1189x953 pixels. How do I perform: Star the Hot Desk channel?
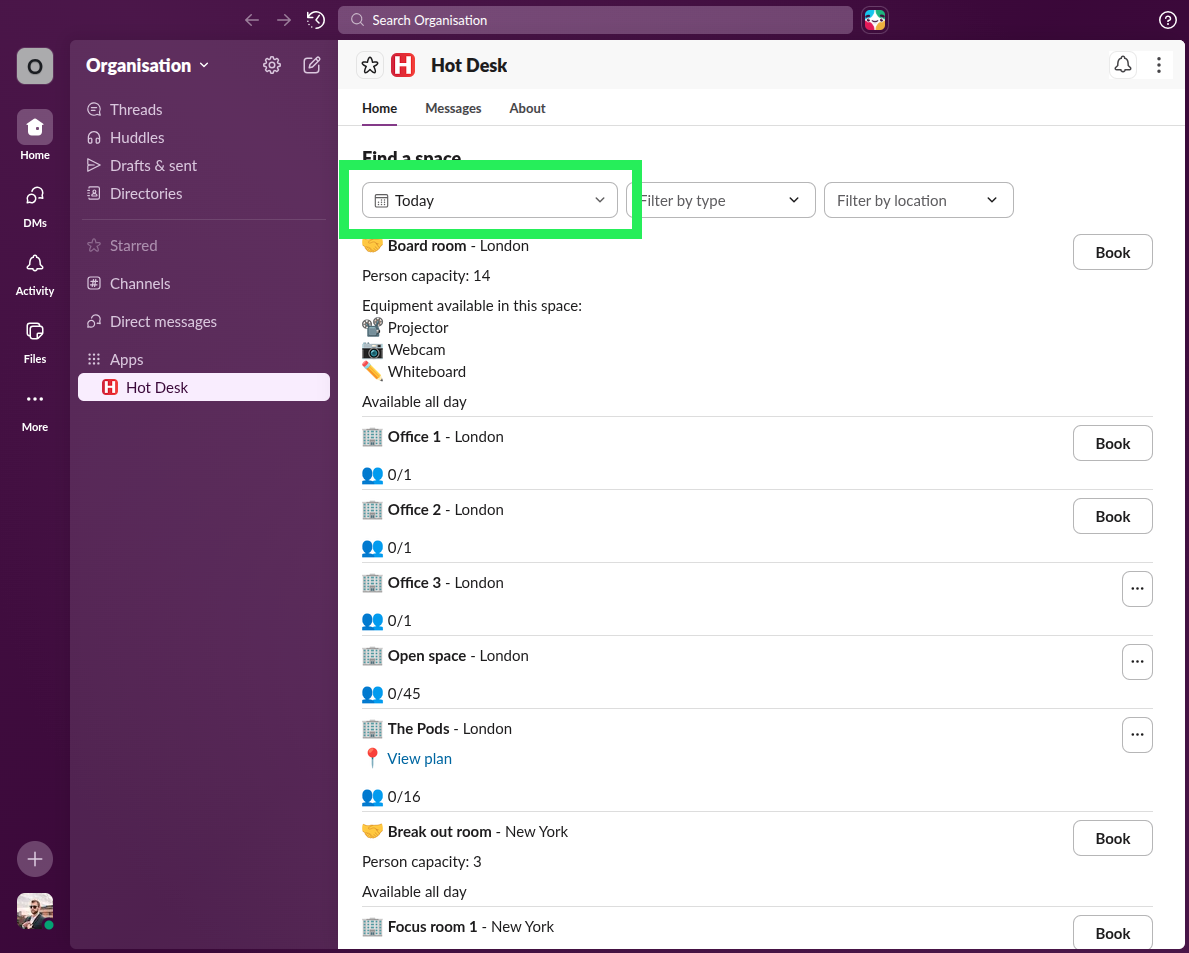370,64
